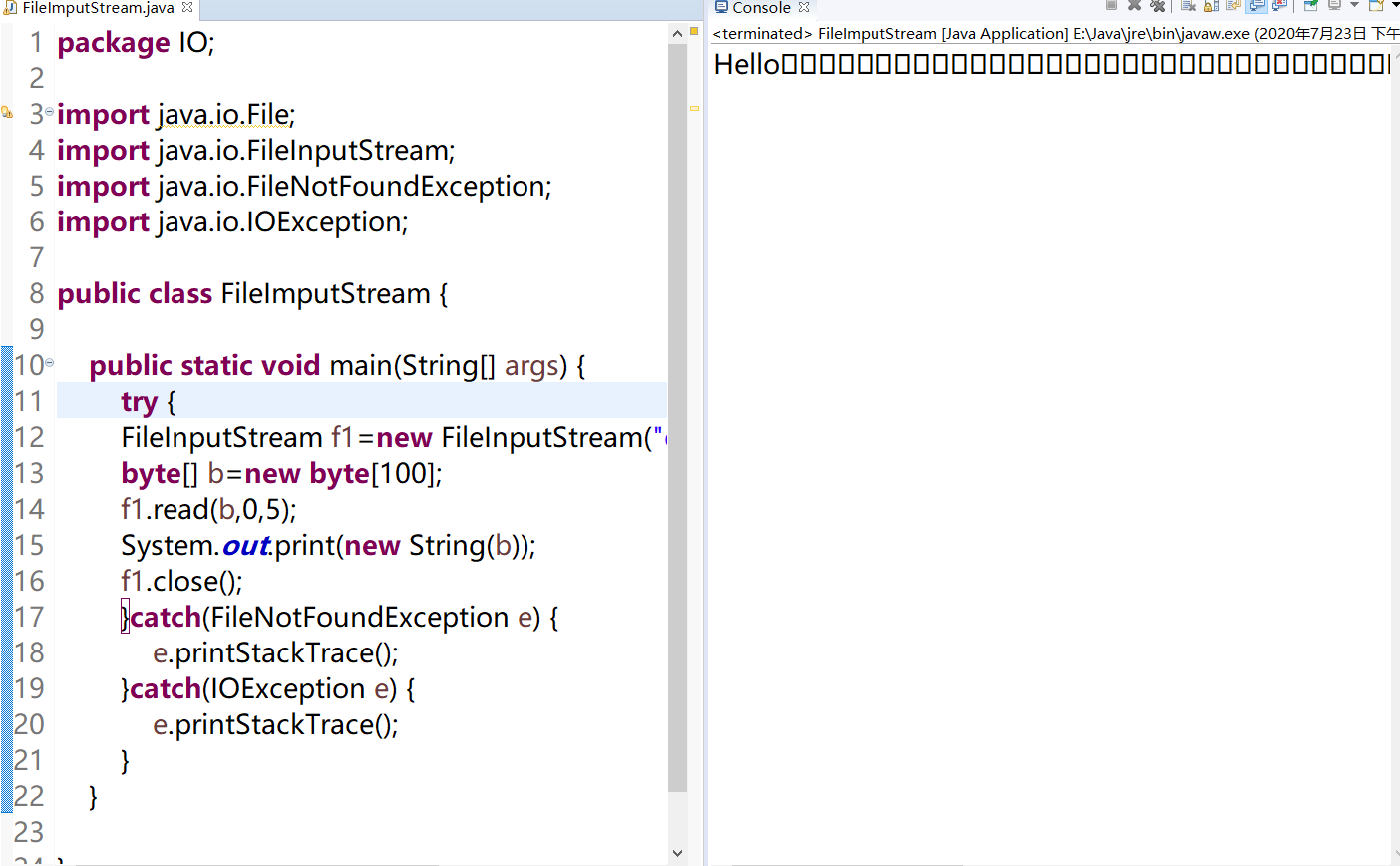Click the editor scrollbar up arrow
The width and height of the screenshot is (1400, 866).
point(678,33)
